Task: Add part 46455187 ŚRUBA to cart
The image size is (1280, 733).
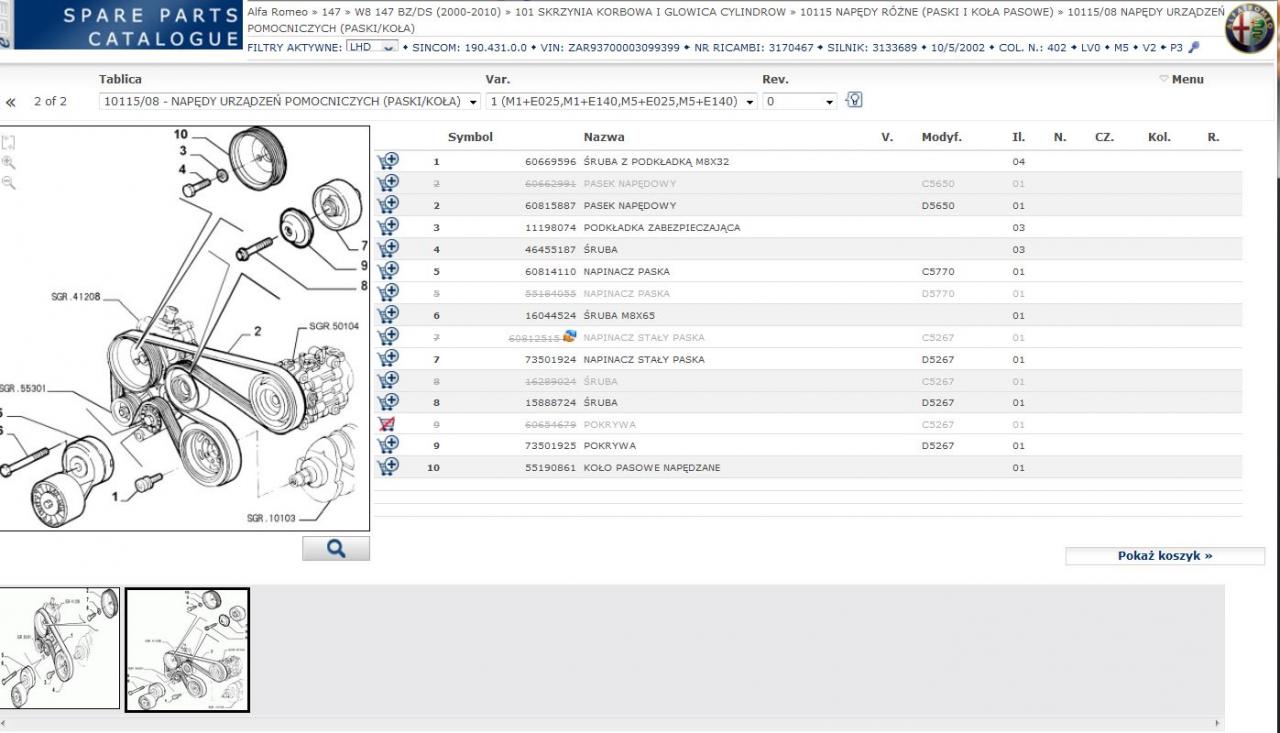Action: (x=387, y=248)
